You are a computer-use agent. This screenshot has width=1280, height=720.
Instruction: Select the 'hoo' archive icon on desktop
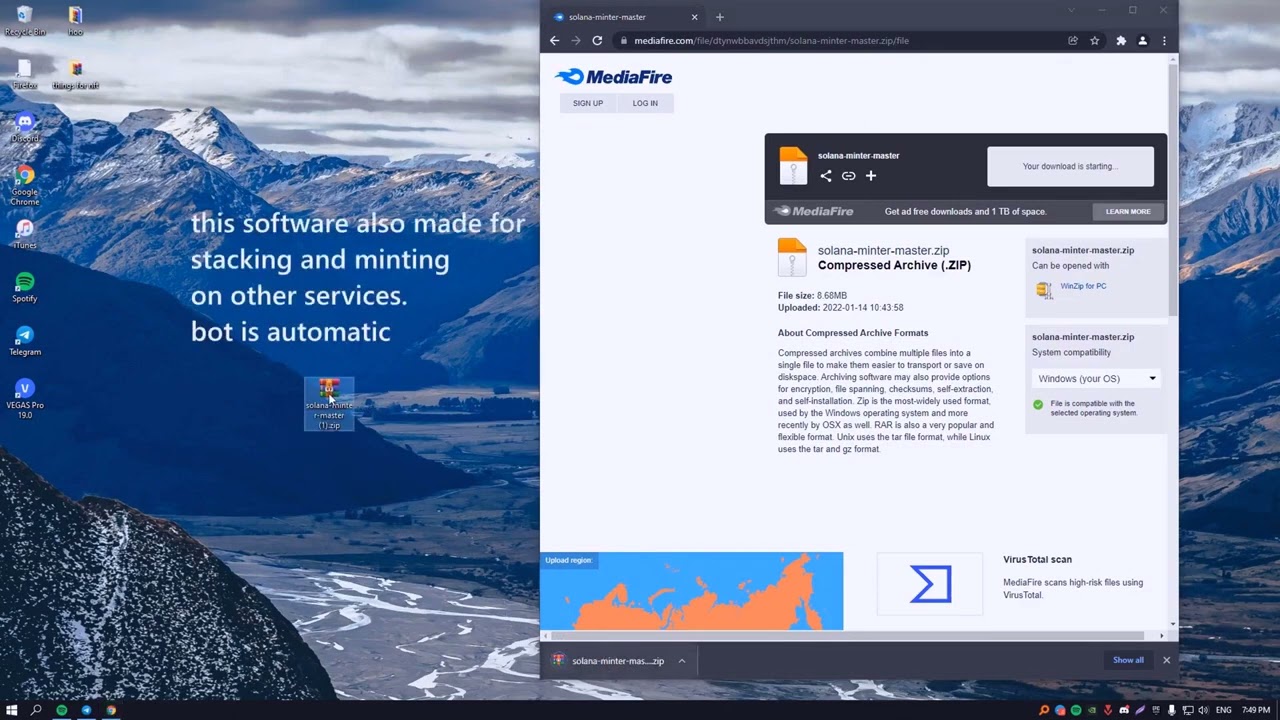point(76,20)
